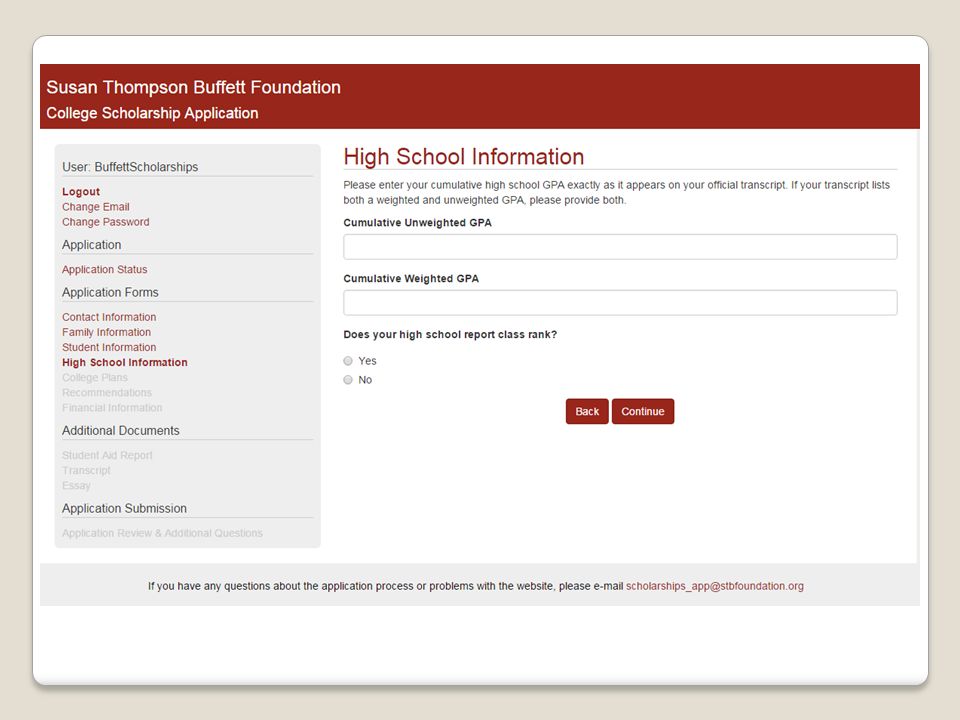Image resolution: width=960 pixels, height=720 pixels.
Task: Click the Back button
Action: pos(587,411)
